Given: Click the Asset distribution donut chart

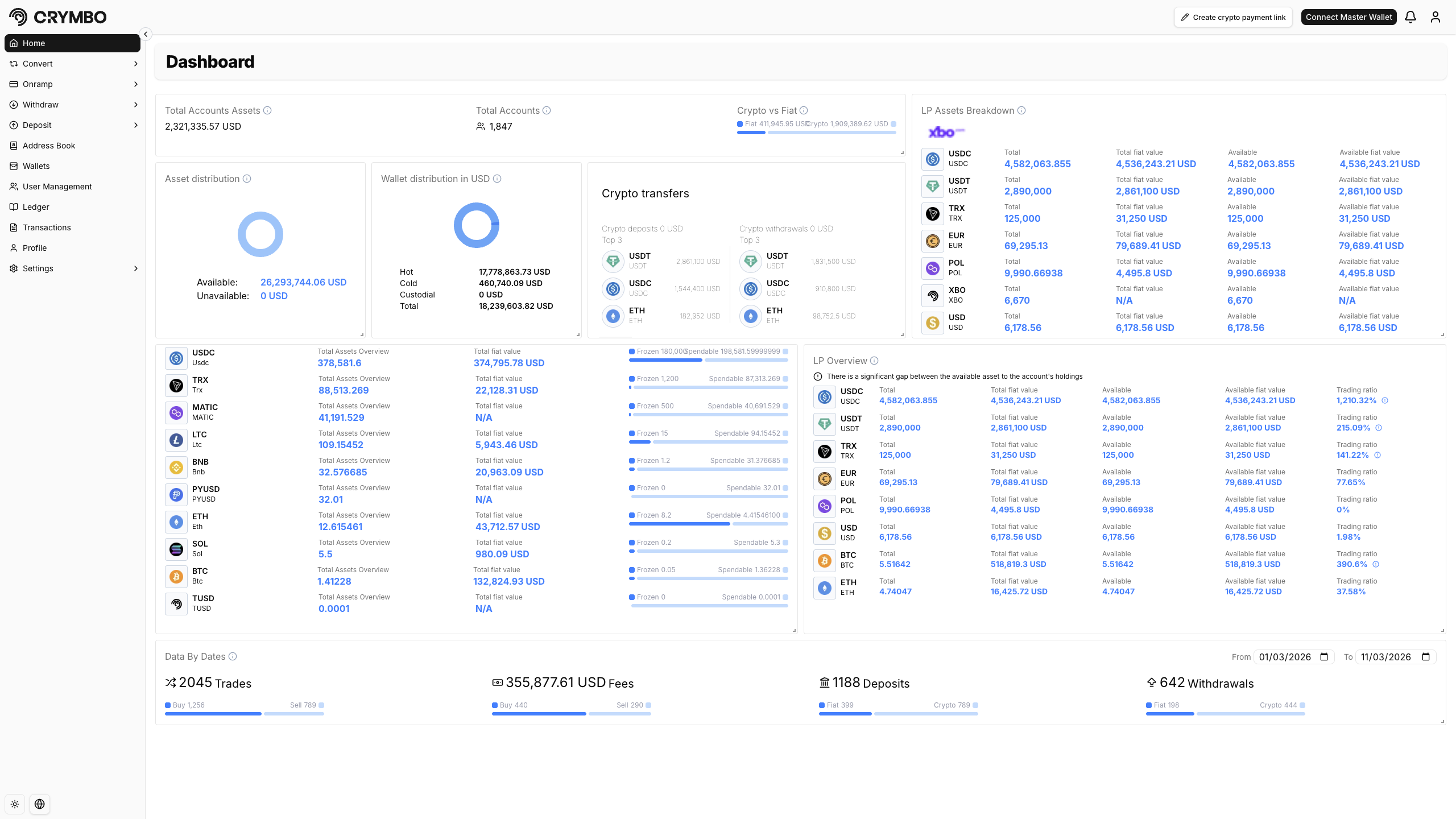Looking at the screenshot, I should 260,234.
